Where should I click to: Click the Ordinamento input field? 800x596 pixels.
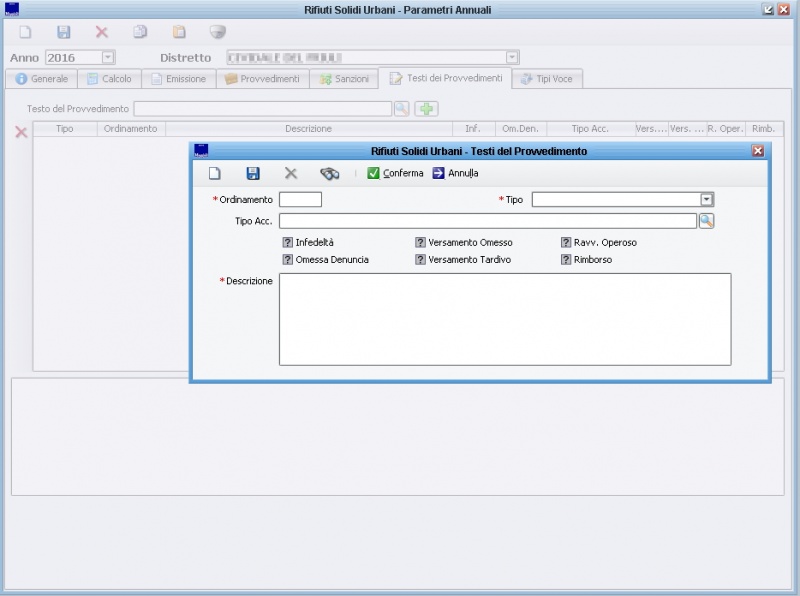pos(300,200)
